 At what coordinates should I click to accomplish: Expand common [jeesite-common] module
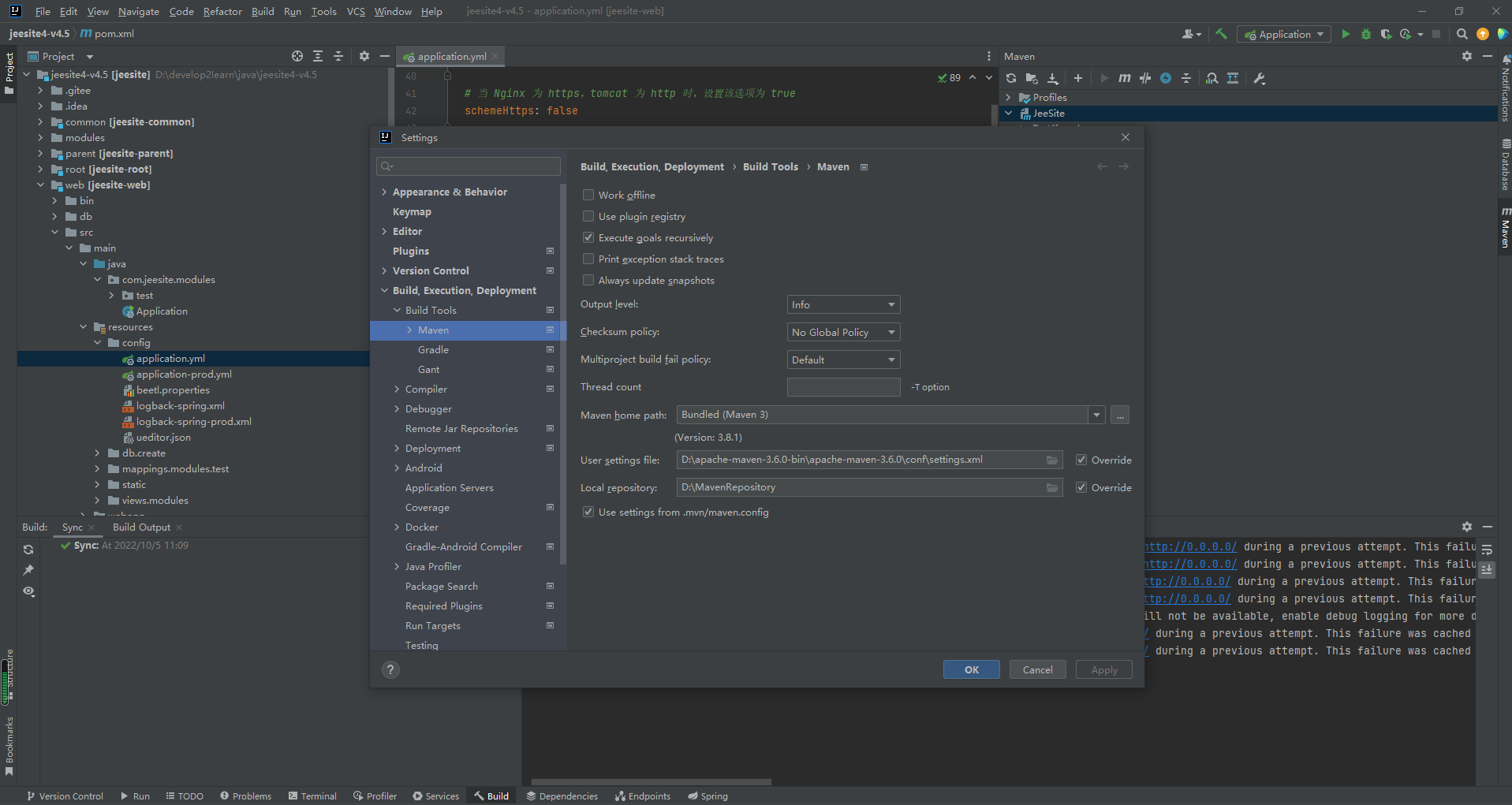pyautogui.click(x=40, y=121)
